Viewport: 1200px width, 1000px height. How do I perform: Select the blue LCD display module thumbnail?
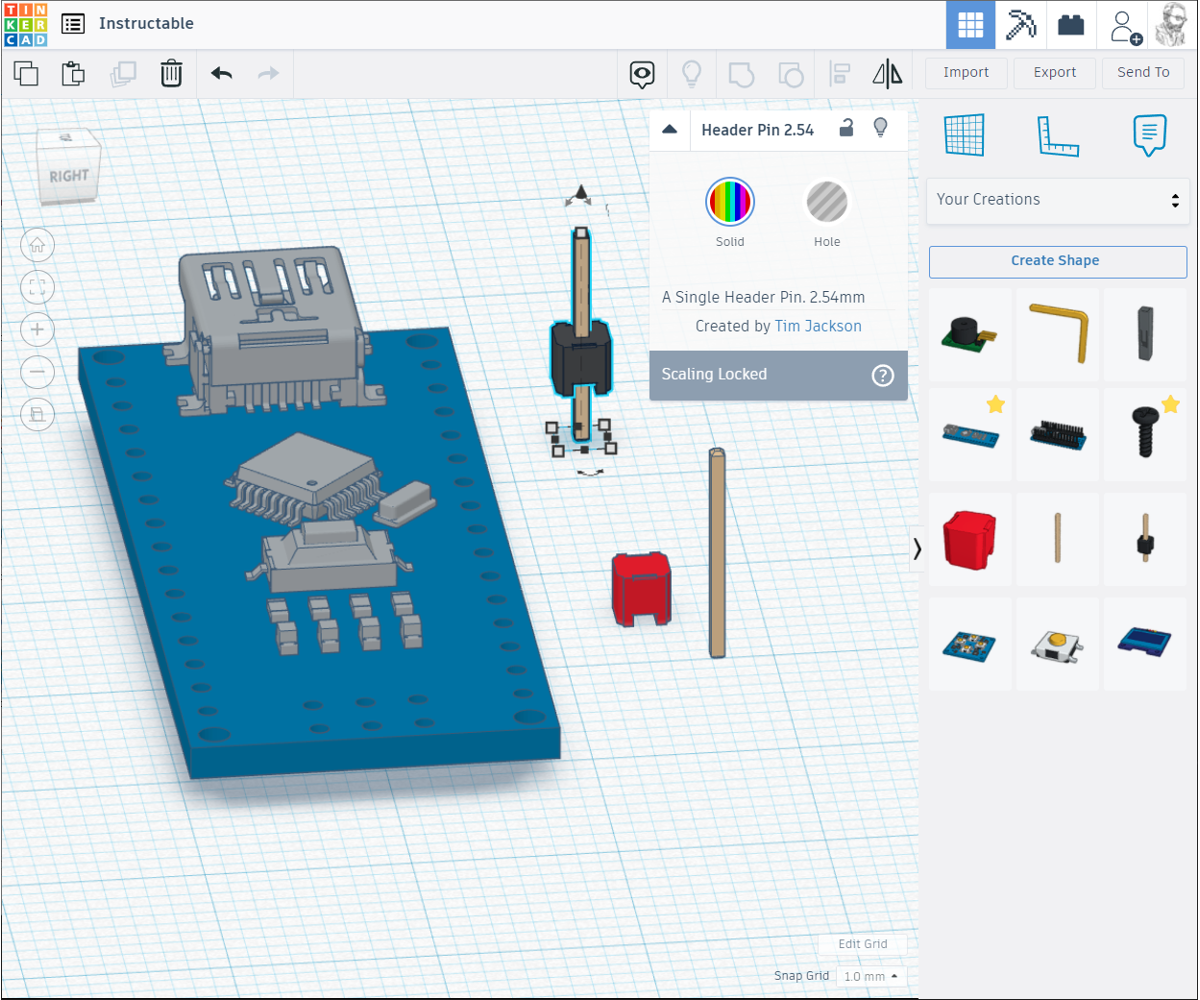(x=1146, y=644)
